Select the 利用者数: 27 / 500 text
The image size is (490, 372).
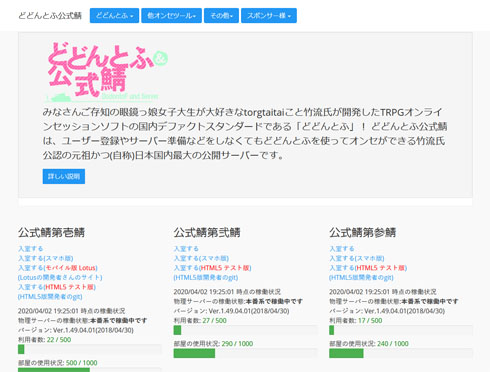coord(200,321)
